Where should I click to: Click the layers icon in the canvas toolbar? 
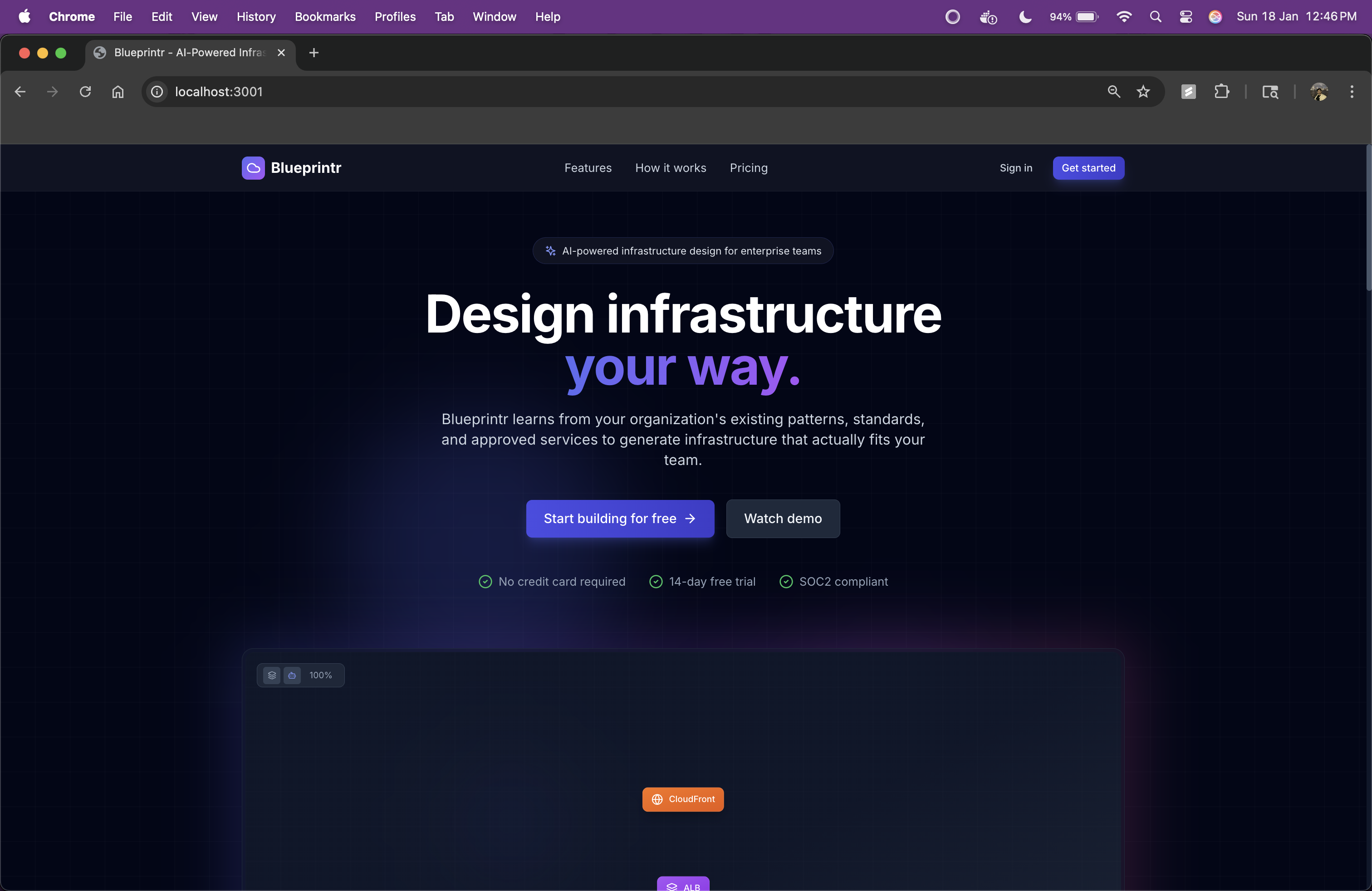tap(272, 675)
